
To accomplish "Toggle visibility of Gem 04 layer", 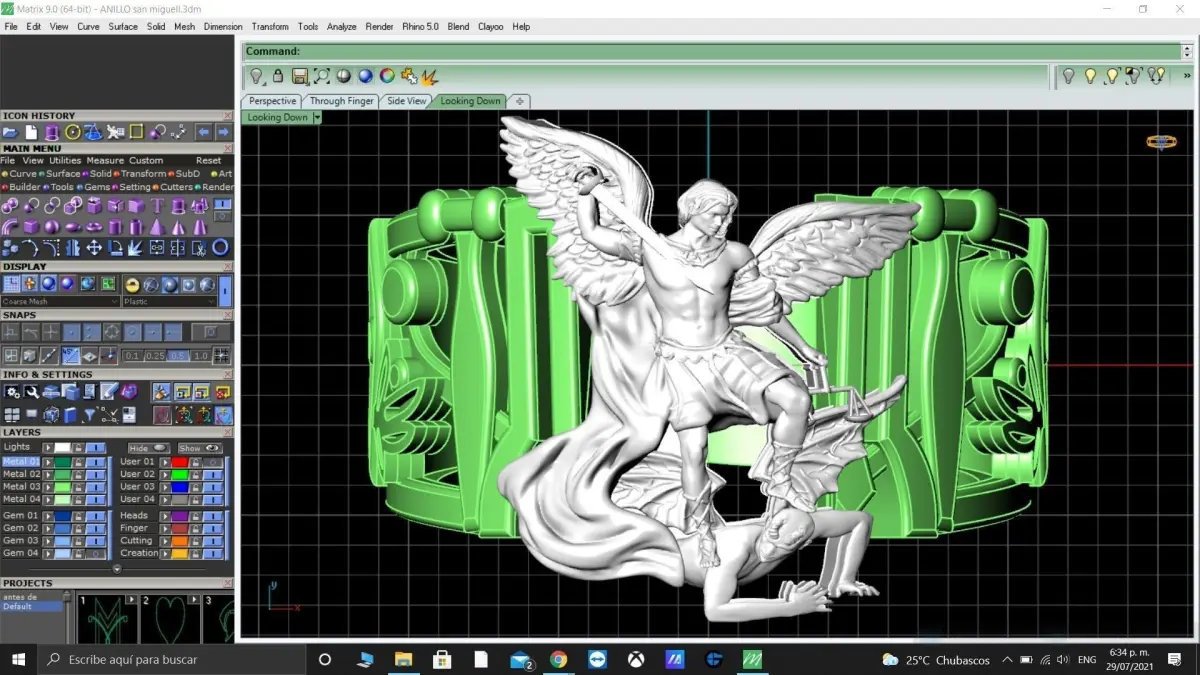I will 96,553.
